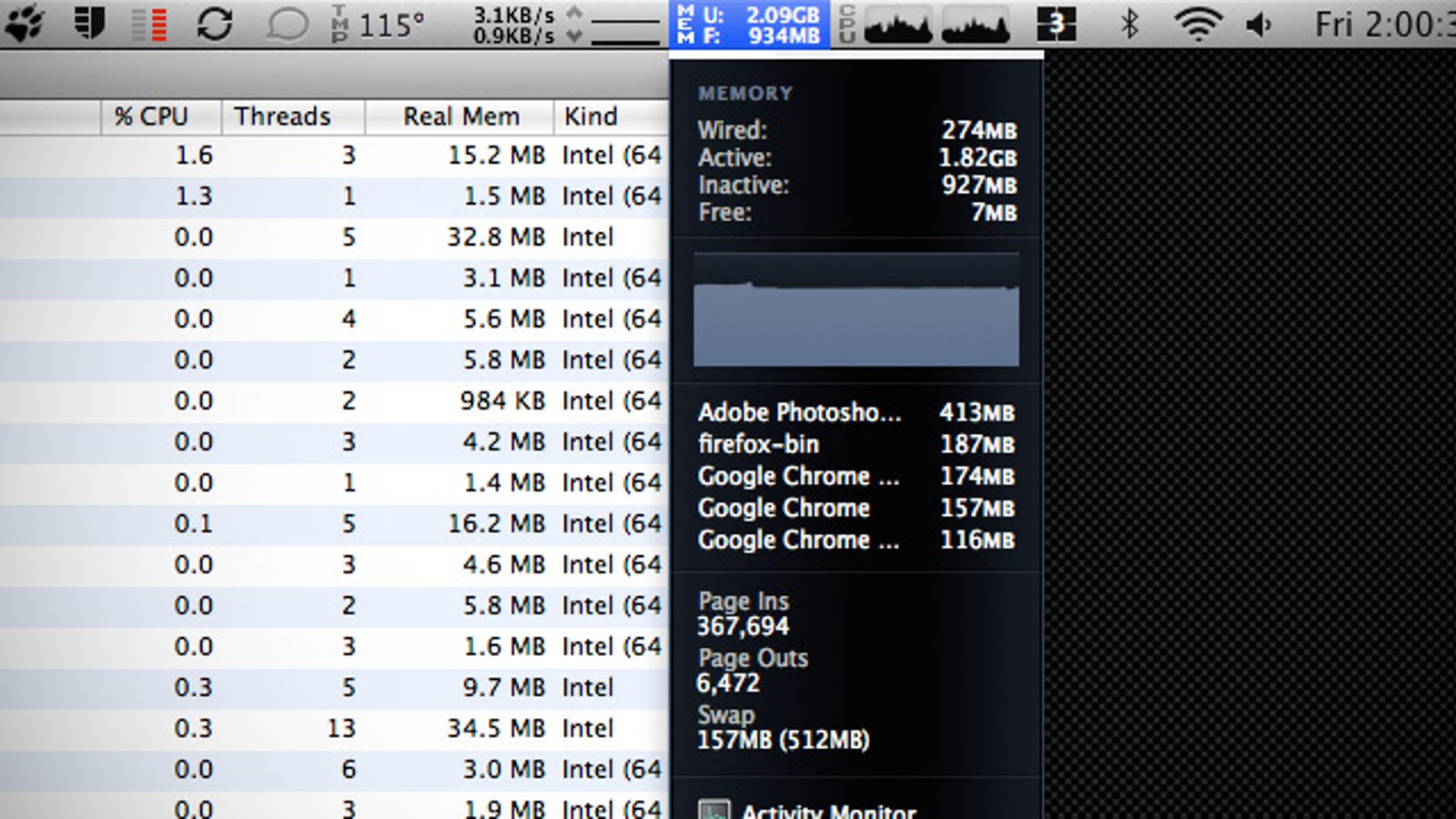Sort by Kind column header
The height and width of the screenshot is (819, 1456).
[x=612, y=116]
